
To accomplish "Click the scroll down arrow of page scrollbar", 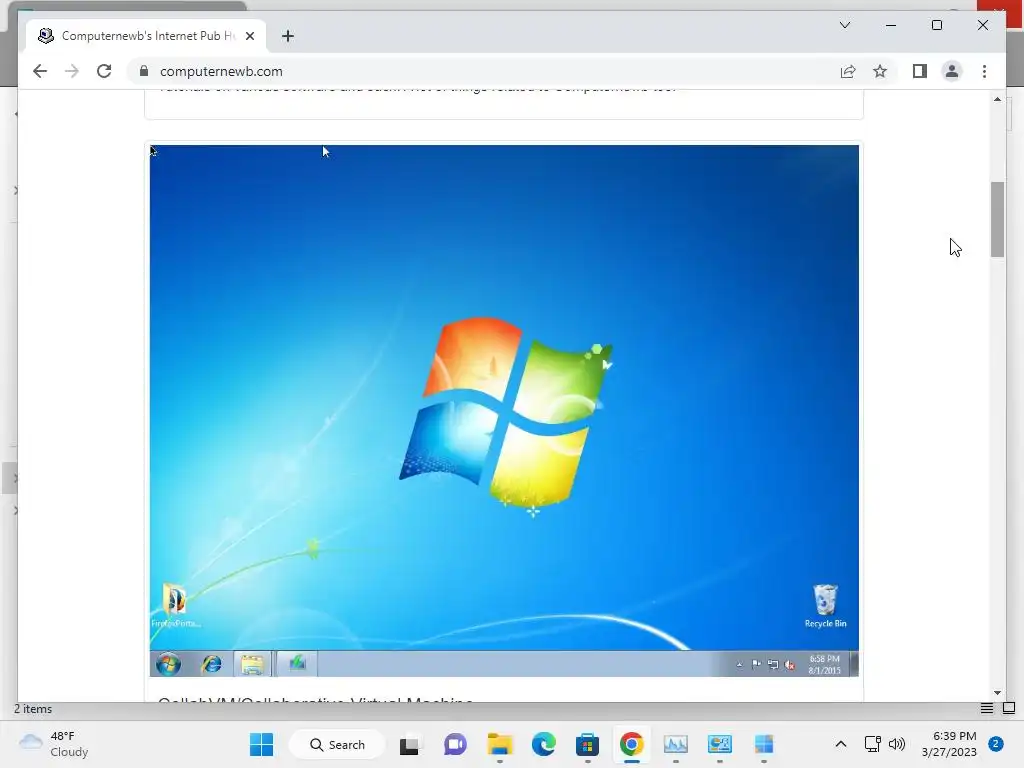I will [x=997, y=693].
